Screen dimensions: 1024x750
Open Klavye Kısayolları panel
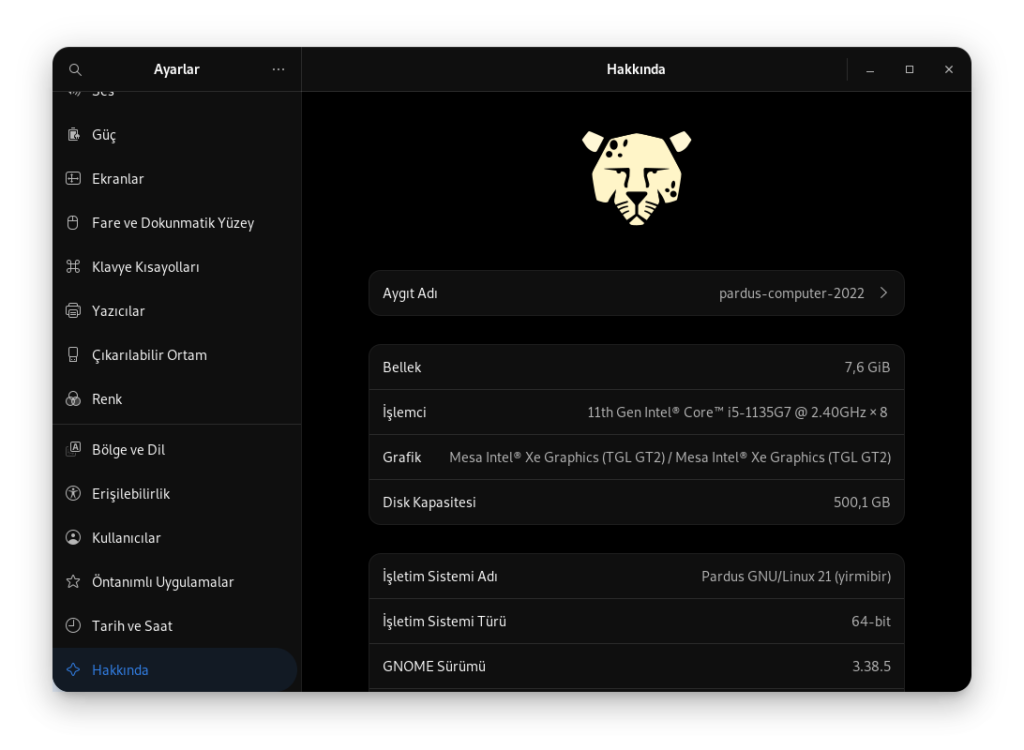pos(177,267)
